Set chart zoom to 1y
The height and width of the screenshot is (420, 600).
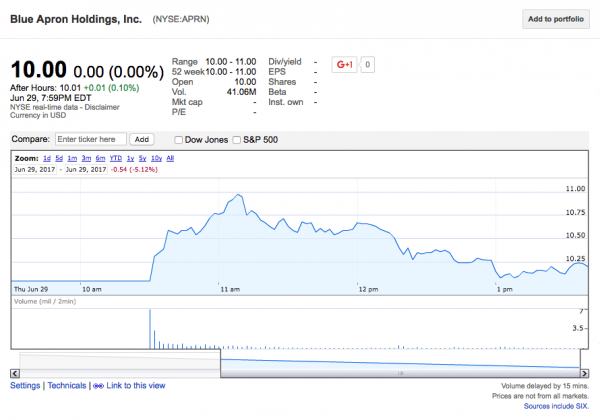(130, 158)
